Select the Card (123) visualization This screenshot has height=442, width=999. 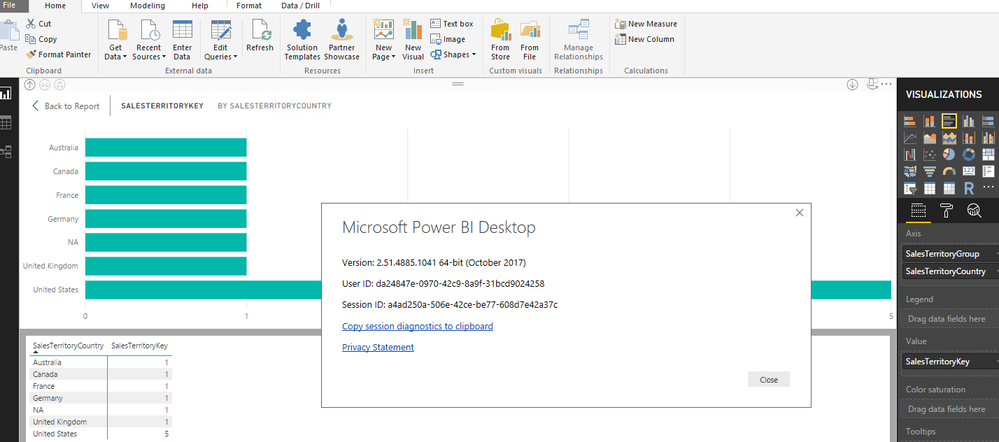(x=968, y=171)
